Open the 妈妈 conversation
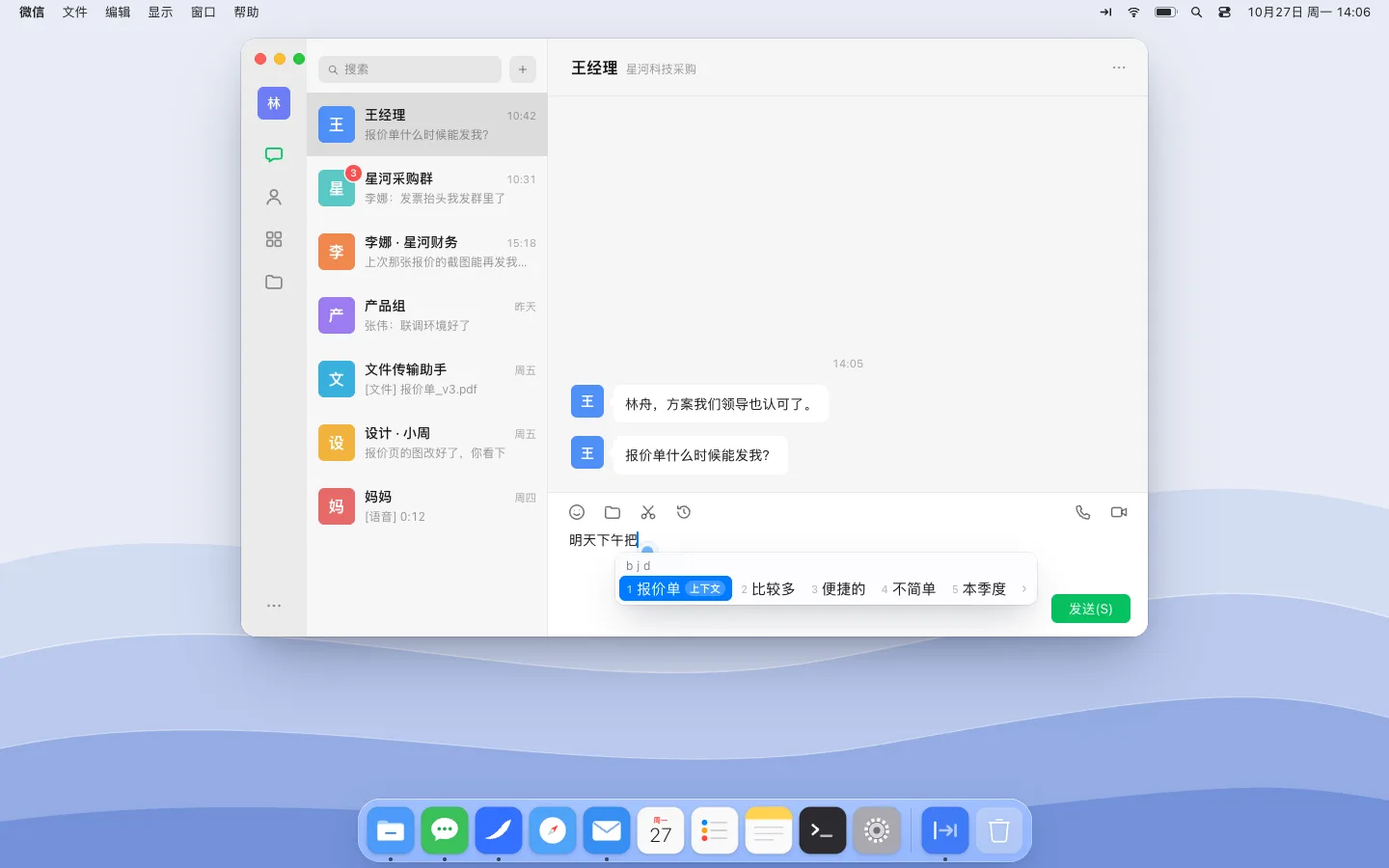This screenshot has height=868, width=1389. (x=427, y=506)
